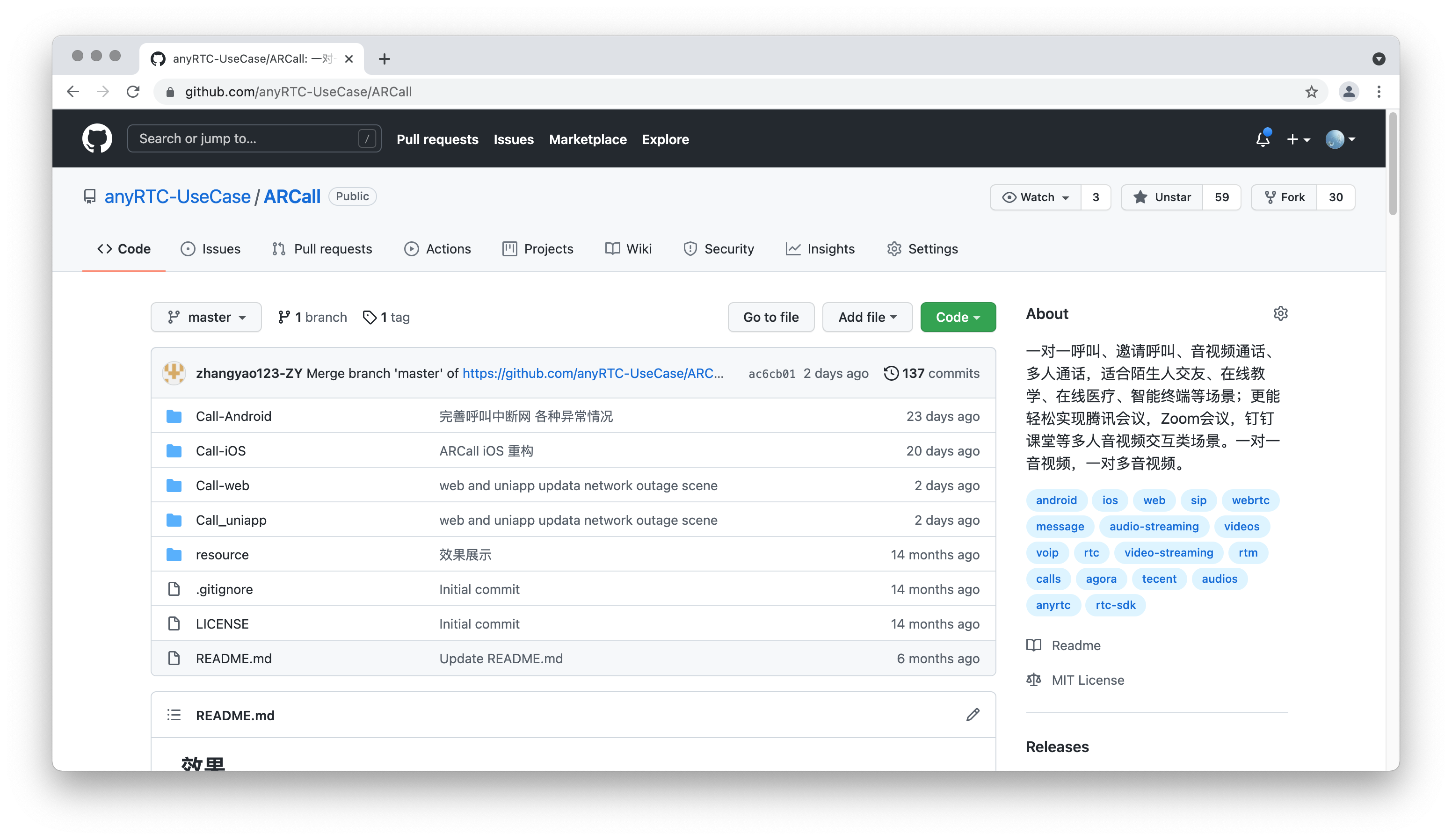Click the zhangyao123-ZY commit avatar
The image size is (1452, 840).
pyautogui.click(x=174, y=373)
